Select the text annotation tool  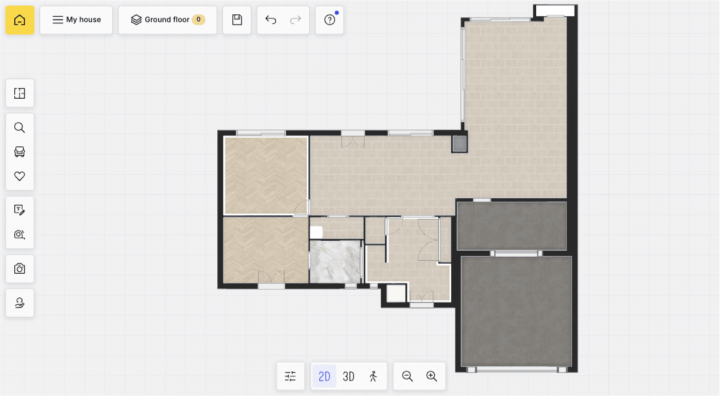coord(20,210)
